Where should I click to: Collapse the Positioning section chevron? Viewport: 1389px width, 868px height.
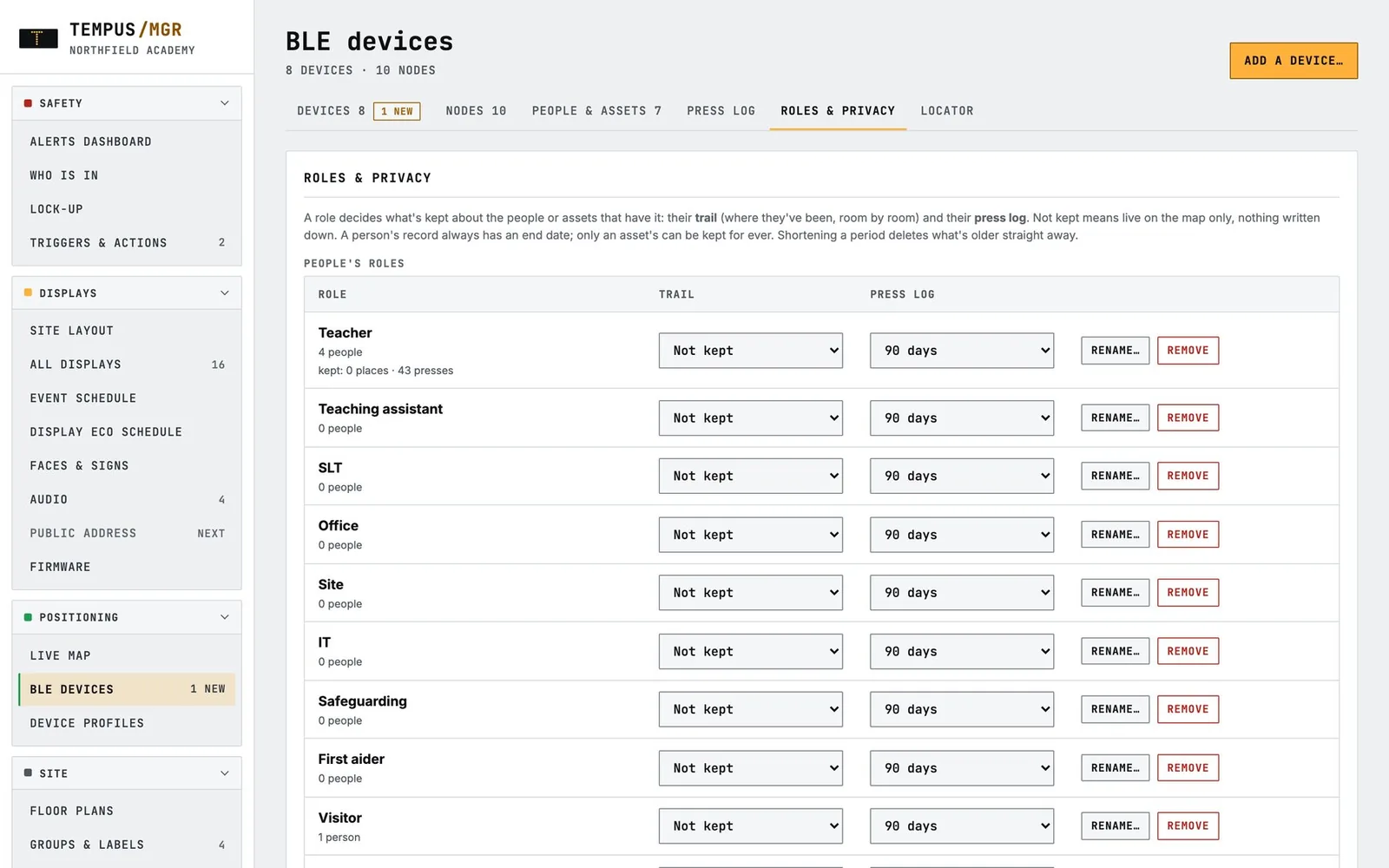pyautogui.click(x=225, y=617)
